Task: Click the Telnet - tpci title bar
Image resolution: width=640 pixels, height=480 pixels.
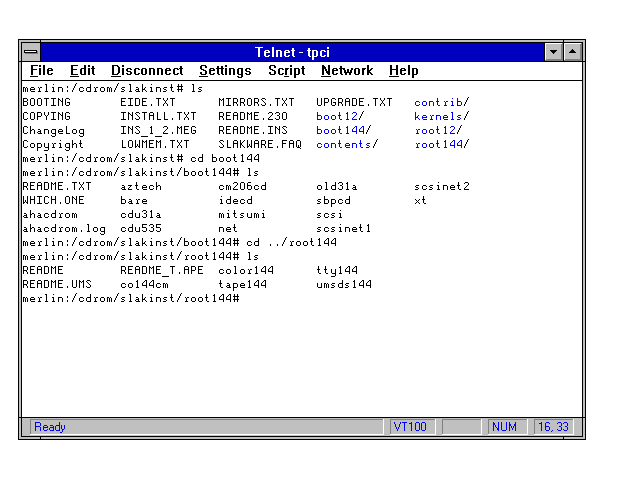Action: (x=292, y=52)
